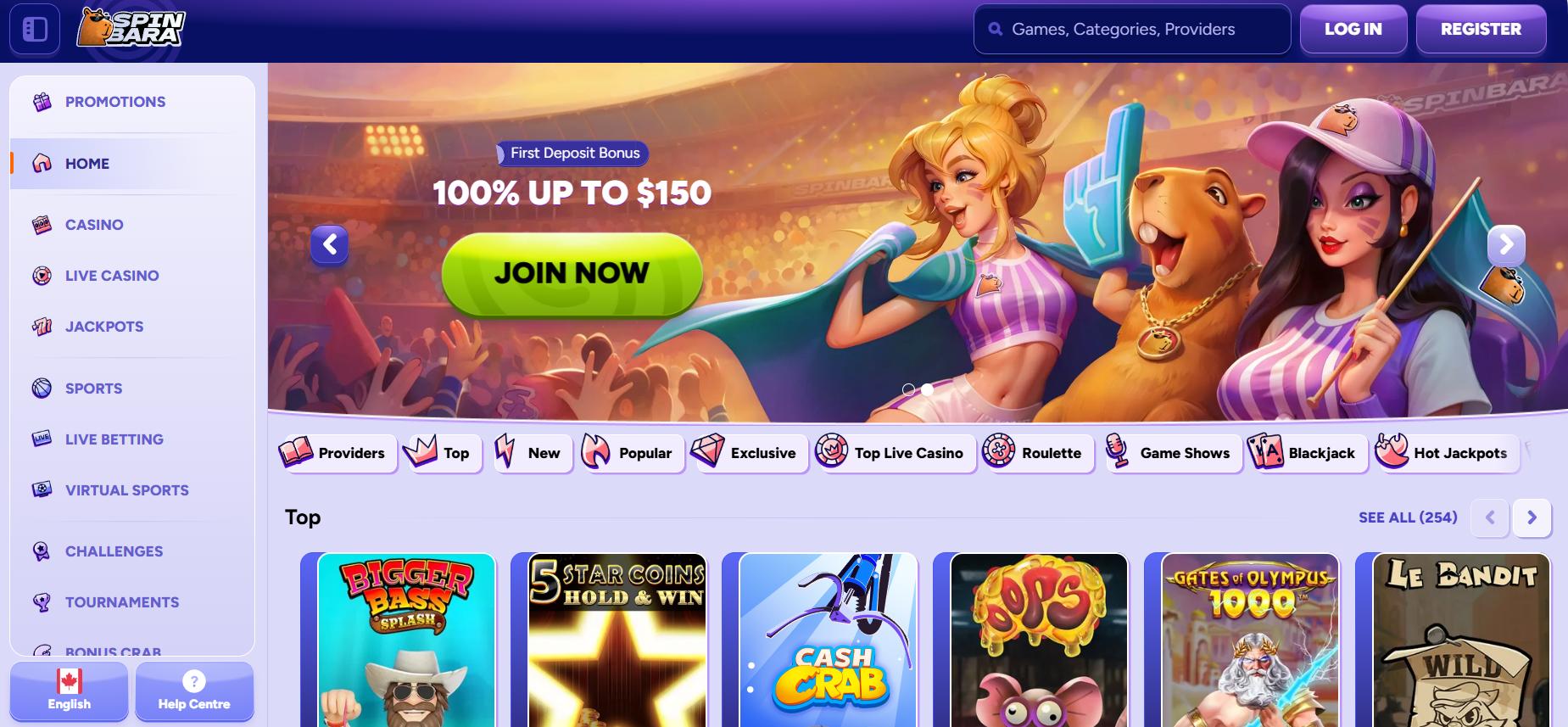Select the Live Casino chip icon

click(42, 276)
